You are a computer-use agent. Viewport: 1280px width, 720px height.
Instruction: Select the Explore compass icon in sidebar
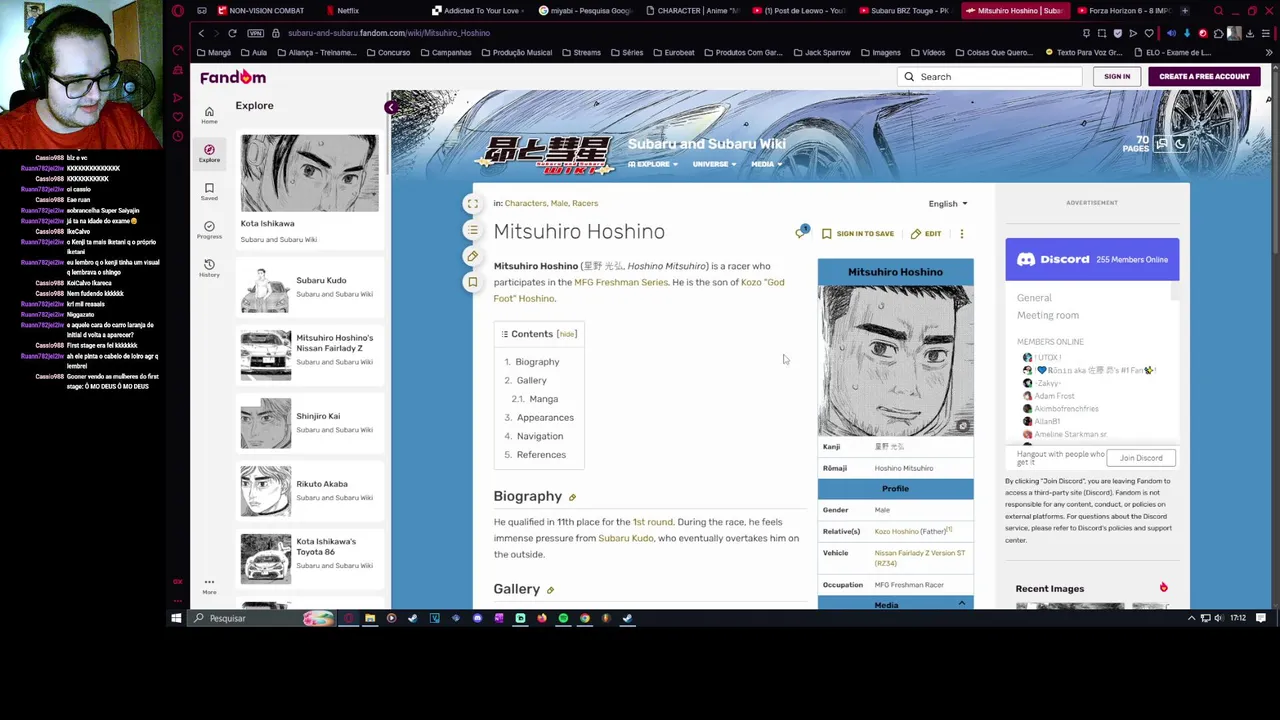[x=209, y=153]
